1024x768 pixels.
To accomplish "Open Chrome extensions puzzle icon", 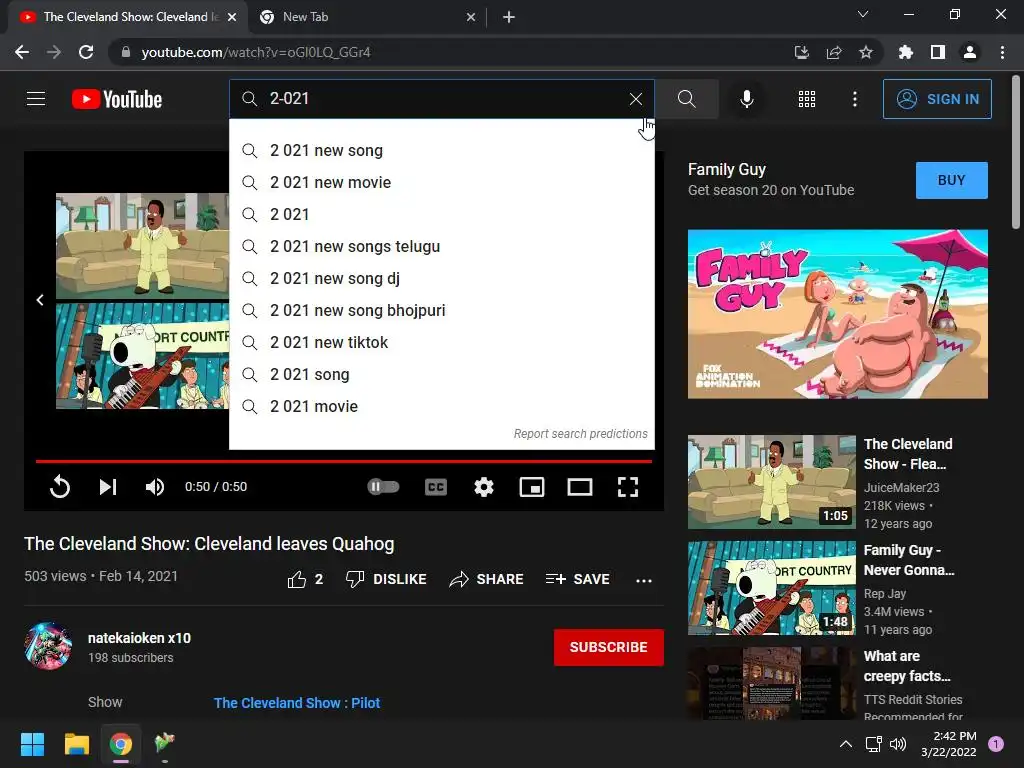I will (906, 52).
